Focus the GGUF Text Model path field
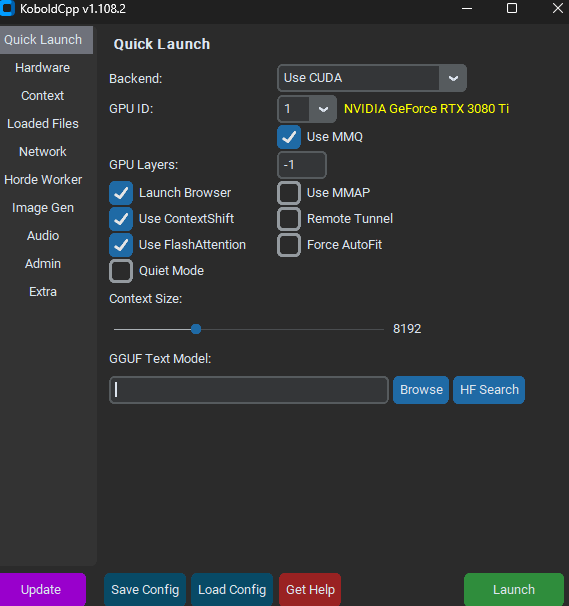 pos(249,390)
